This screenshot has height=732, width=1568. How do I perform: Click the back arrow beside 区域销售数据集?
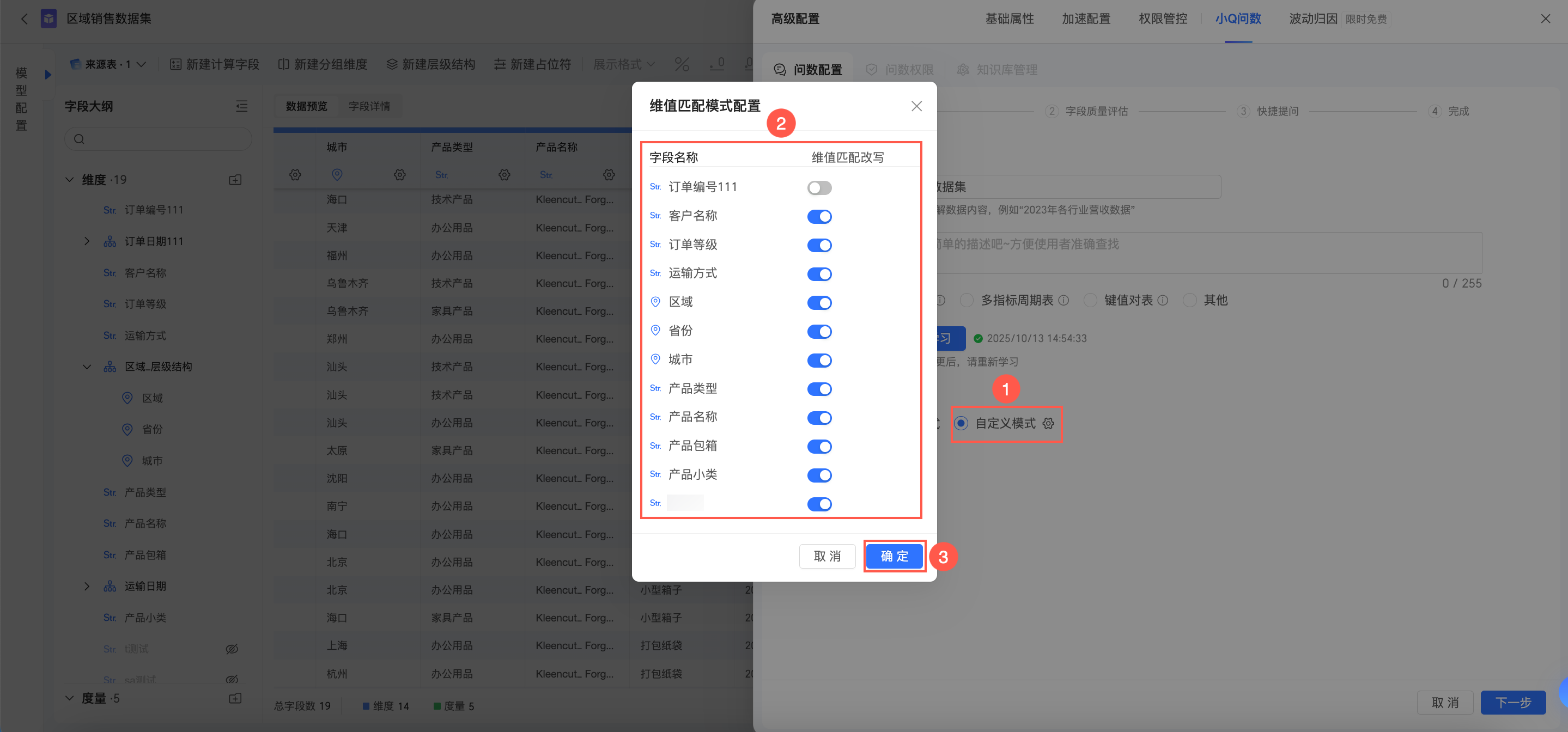25,19
